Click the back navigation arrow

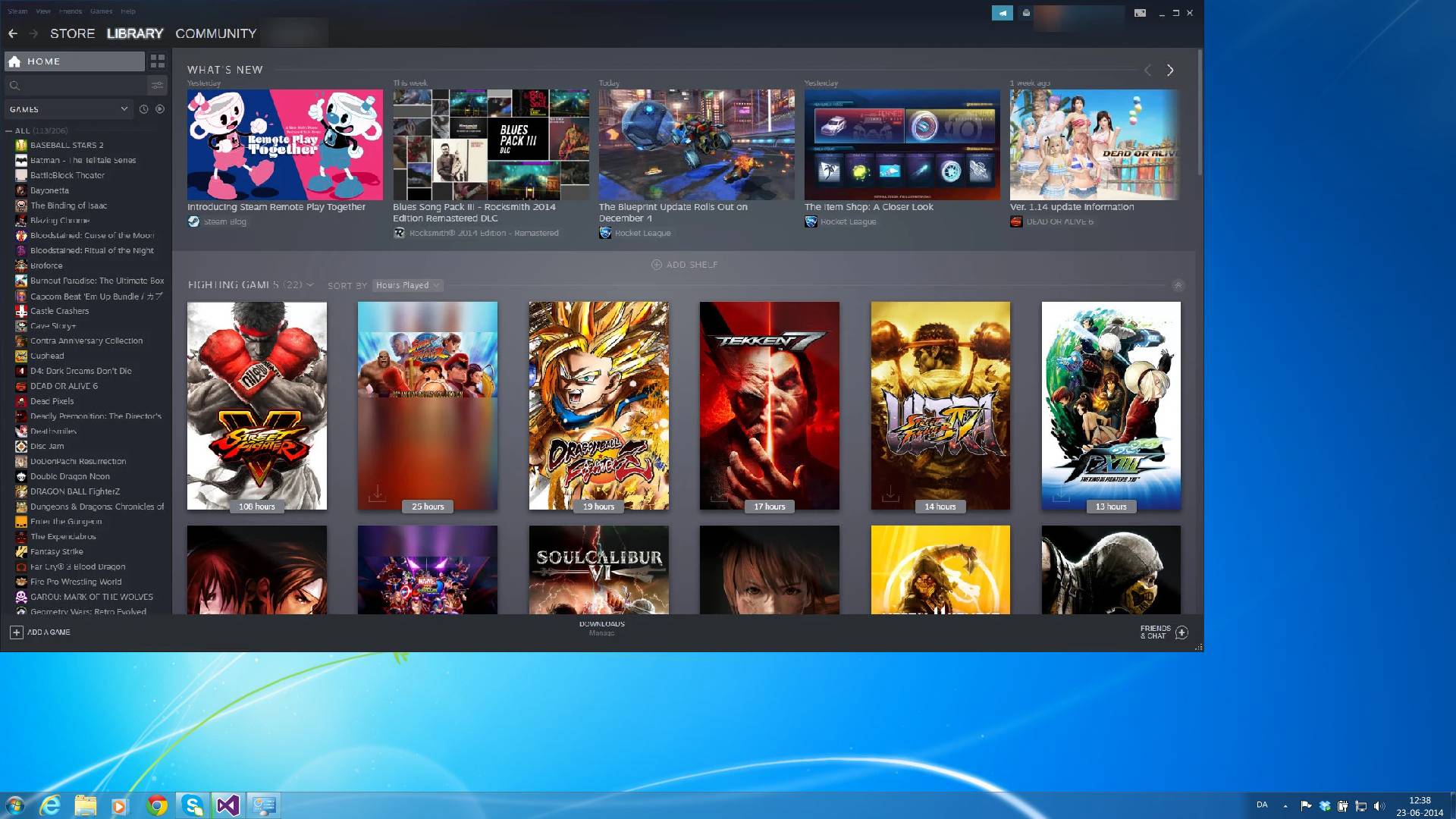coord(12,33)
